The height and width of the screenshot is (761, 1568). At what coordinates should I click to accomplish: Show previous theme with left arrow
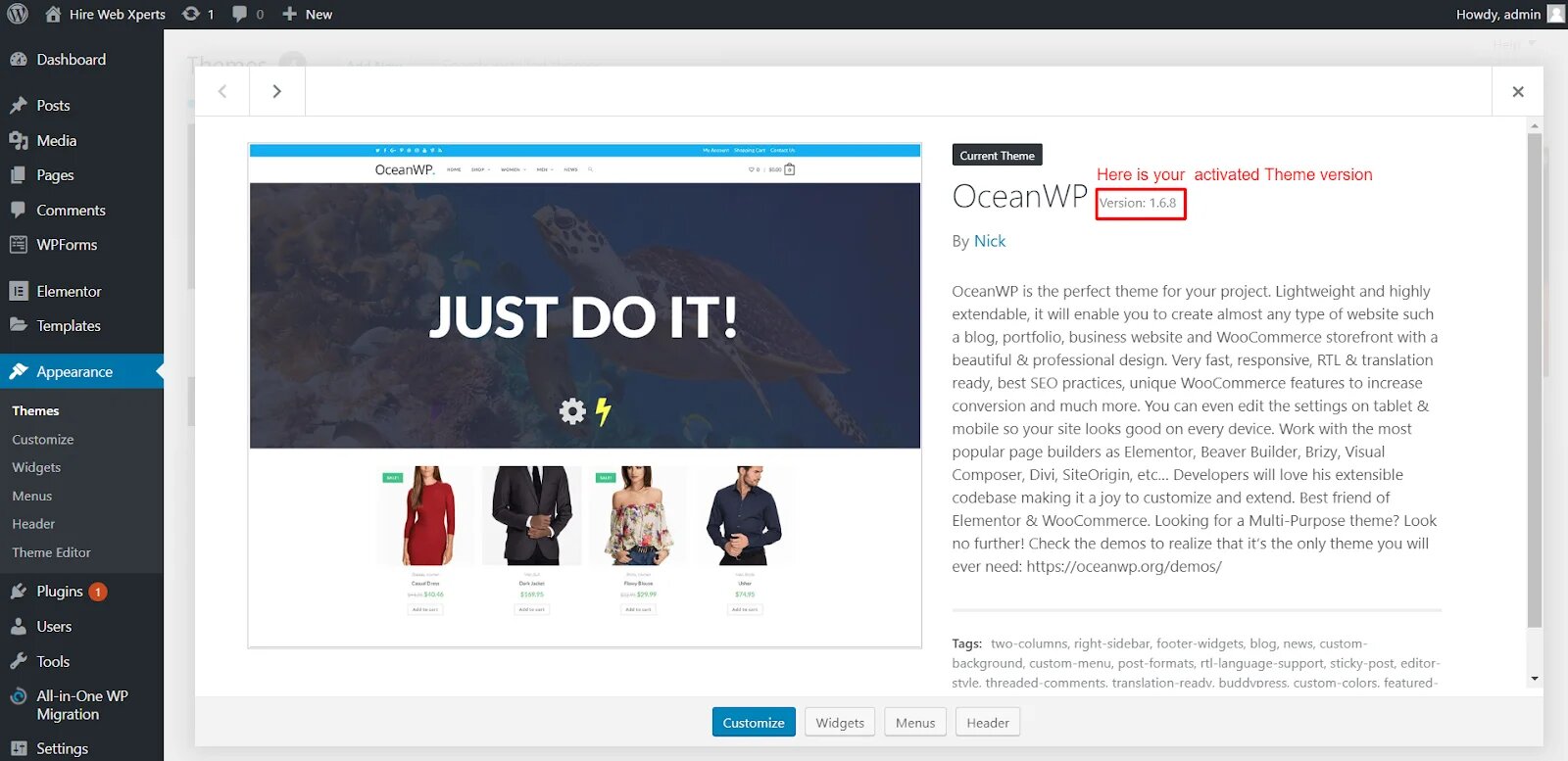pos(222,91)
